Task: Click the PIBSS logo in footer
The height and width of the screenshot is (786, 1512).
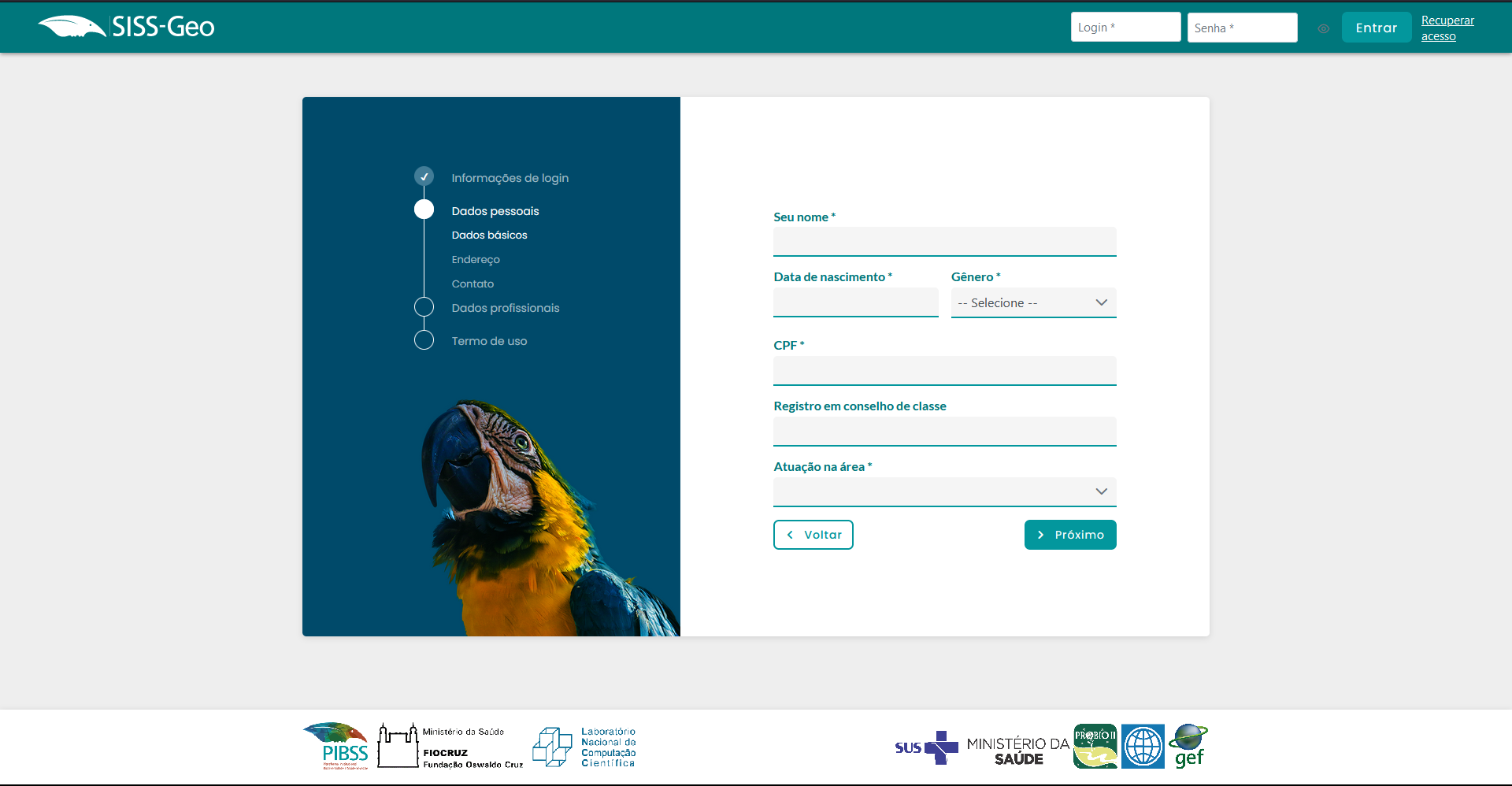Action: pyautogui.click(x=336, y=746)
